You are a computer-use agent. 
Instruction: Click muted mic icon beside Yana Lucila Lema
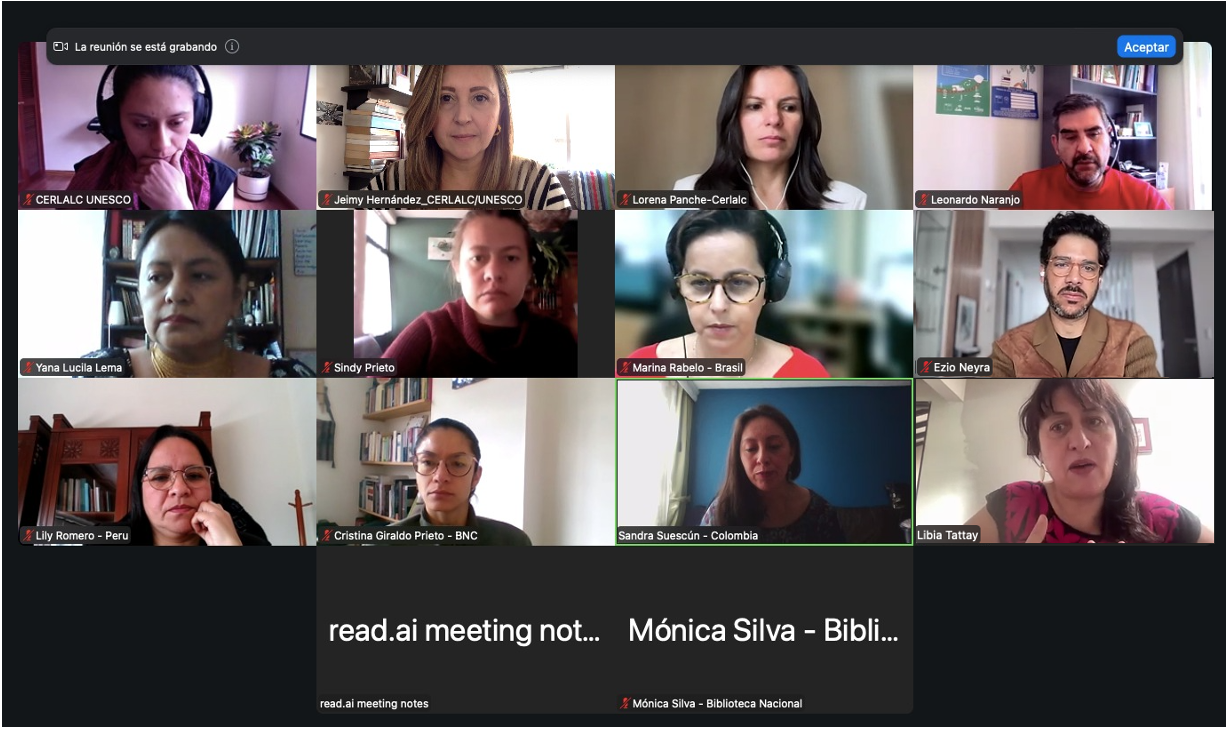pos(28,368)
